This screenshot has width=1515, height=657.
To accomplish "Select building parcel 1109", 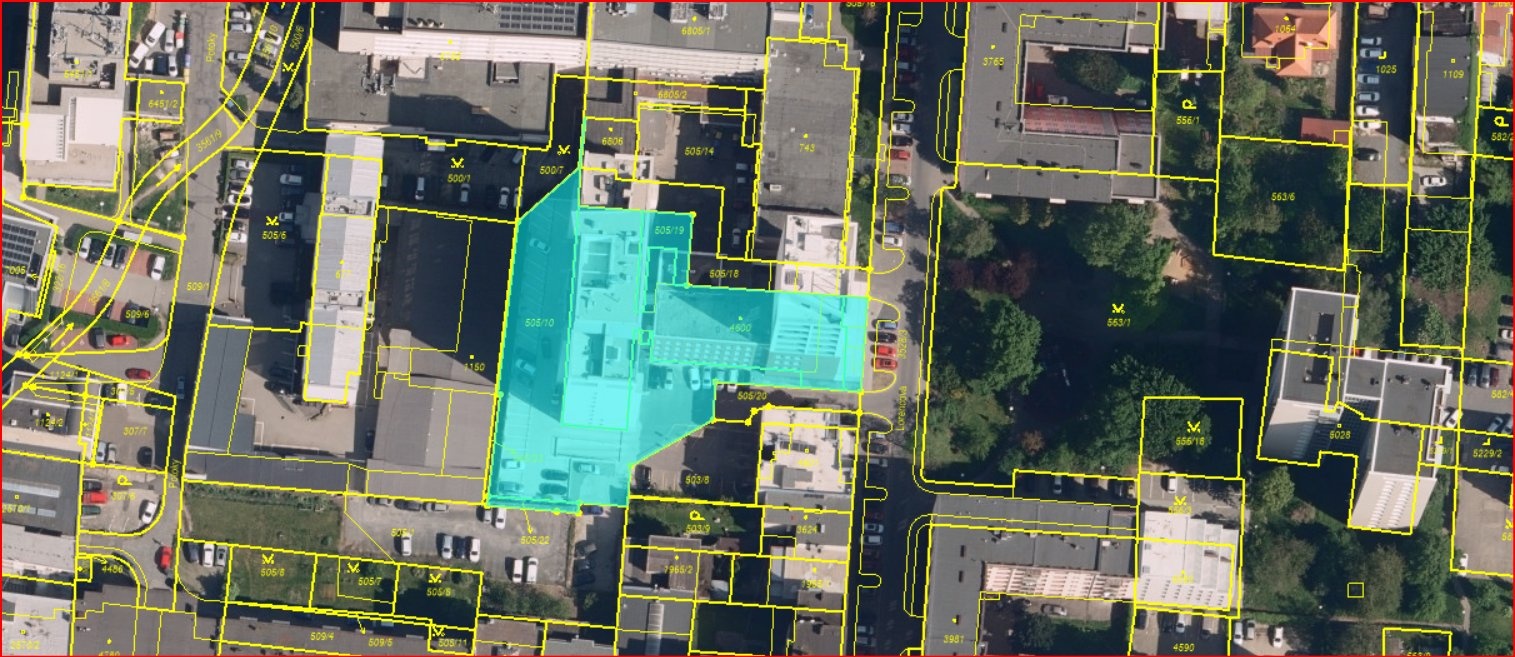I will pos(1452,74).
